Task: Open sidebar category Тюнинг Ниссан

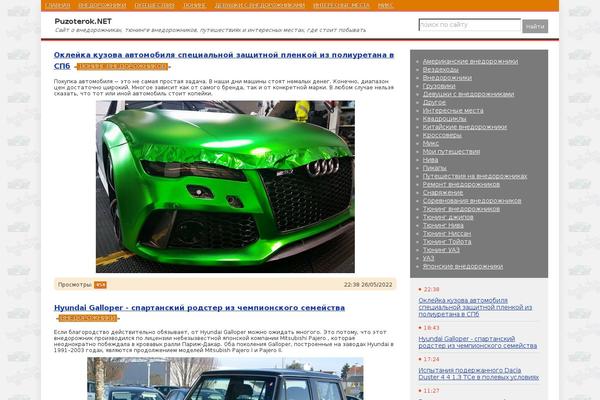Action: click(x=447, y=233)
